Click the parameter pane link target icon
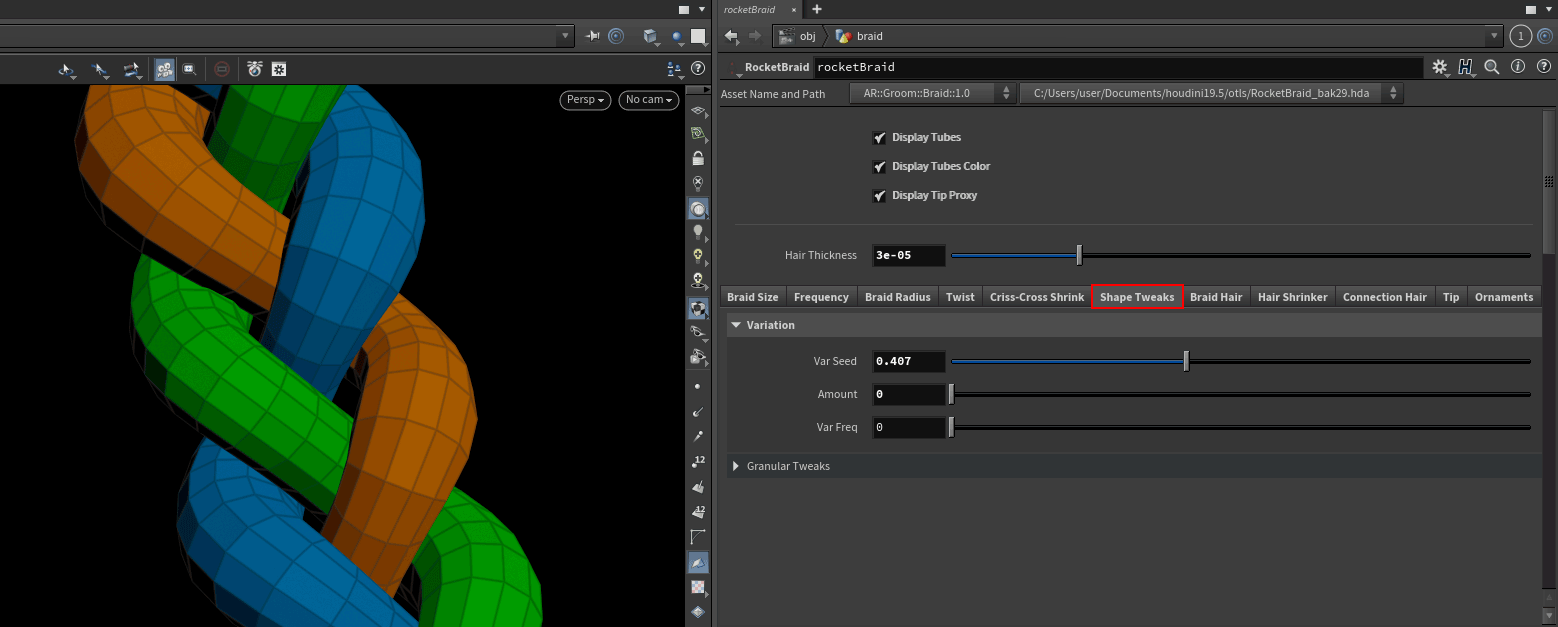This screenshot has height=627, width=1558. (1544, 36)
